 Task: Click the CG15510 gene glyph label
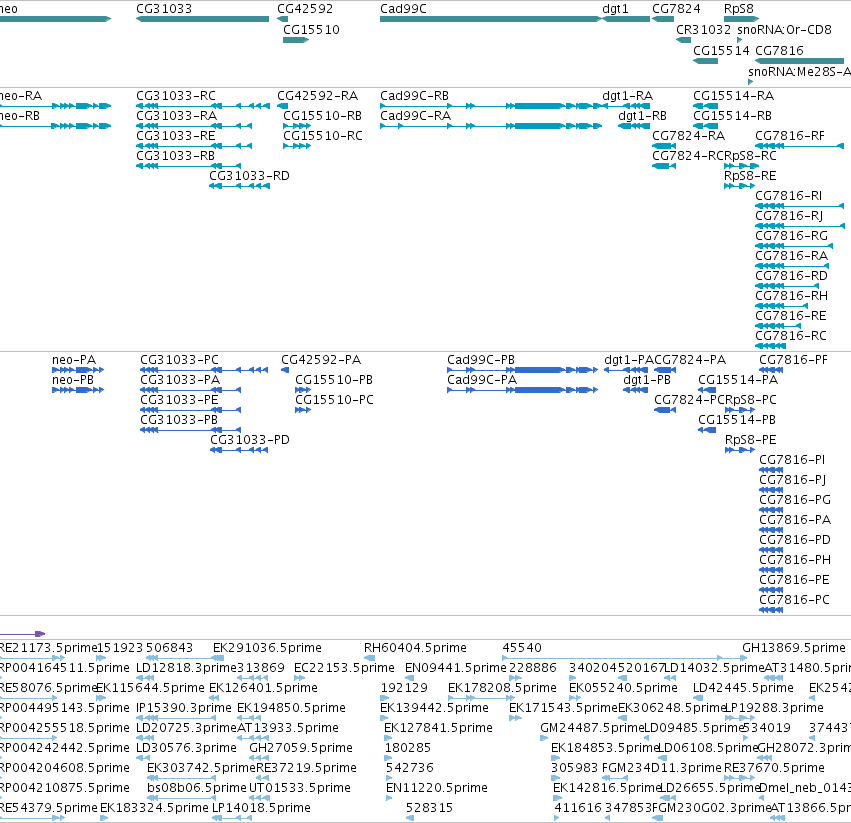click(312, 29)
